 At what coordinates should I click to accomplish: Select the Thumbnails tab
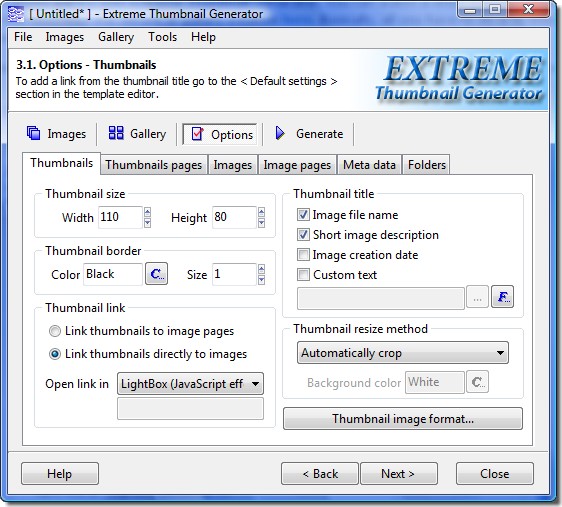(x=62, y=163)
